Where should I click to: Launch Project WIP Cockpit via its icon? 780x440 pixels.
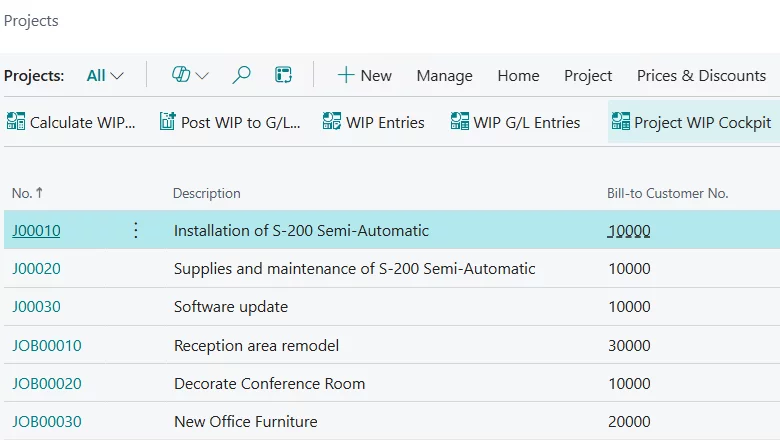pos(620,122)
